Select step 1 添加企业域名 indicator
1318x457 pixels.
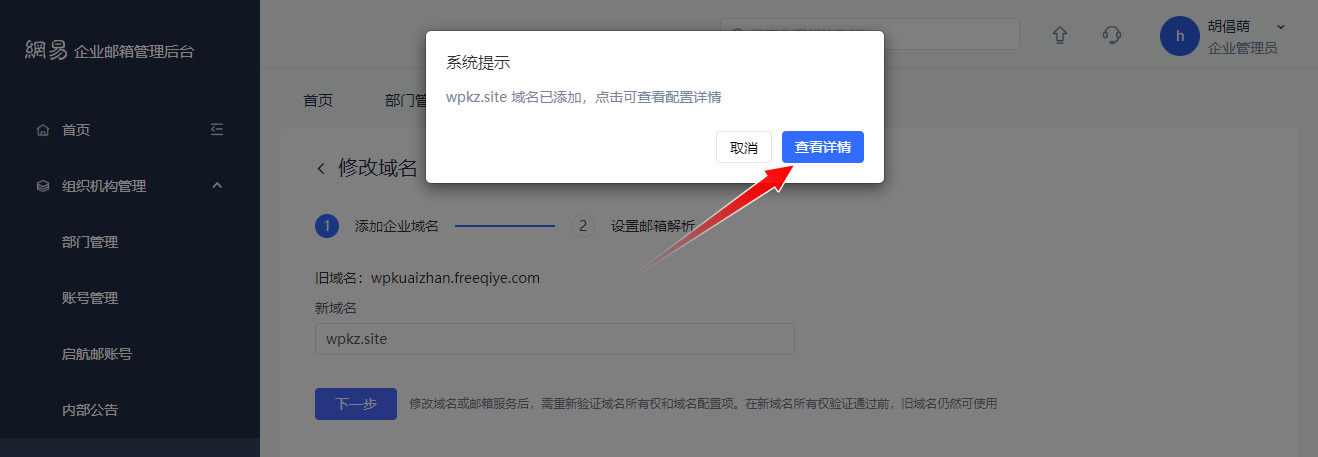coord(326,226)
